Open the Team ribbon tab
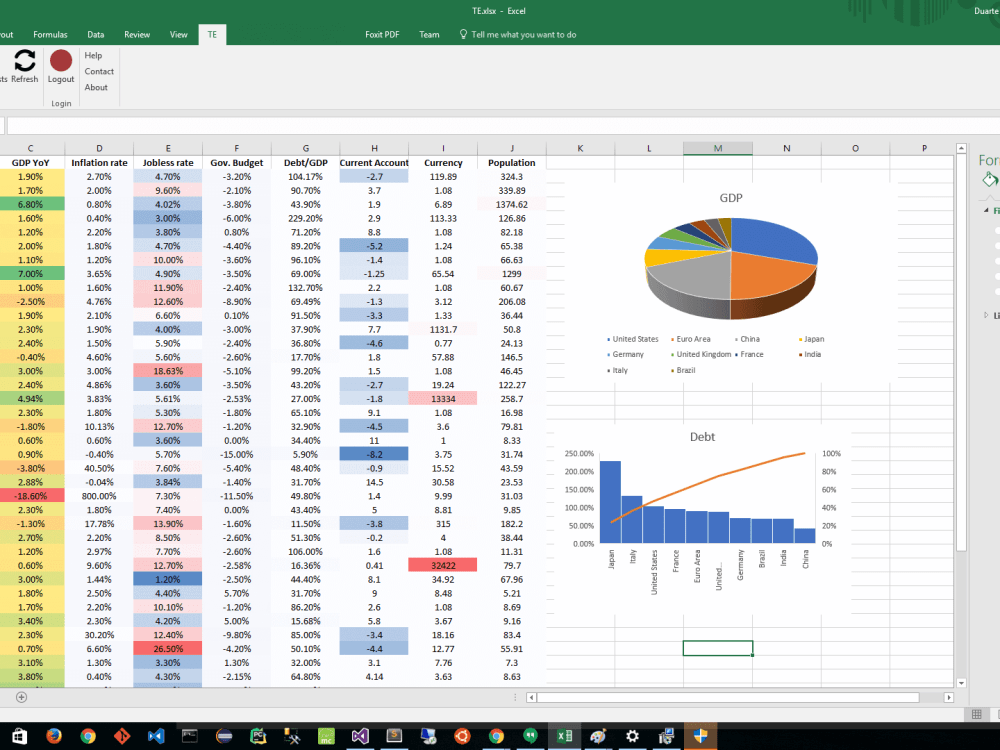The width and height of the screenshot is (1000, 750). (x=429, y=33)
